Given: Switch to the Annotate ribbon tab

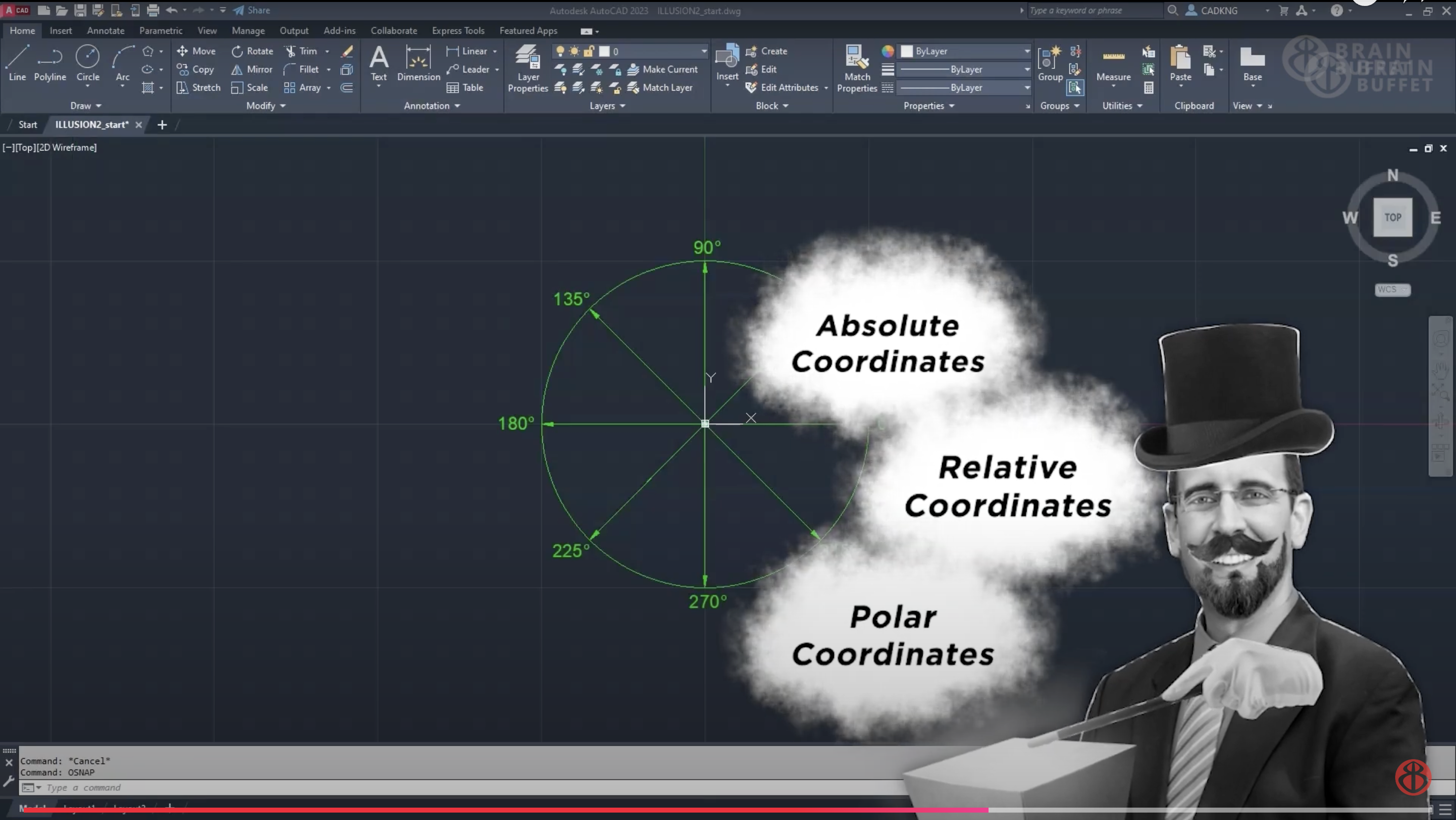Looking at the screenshot, I should [105, 31].
